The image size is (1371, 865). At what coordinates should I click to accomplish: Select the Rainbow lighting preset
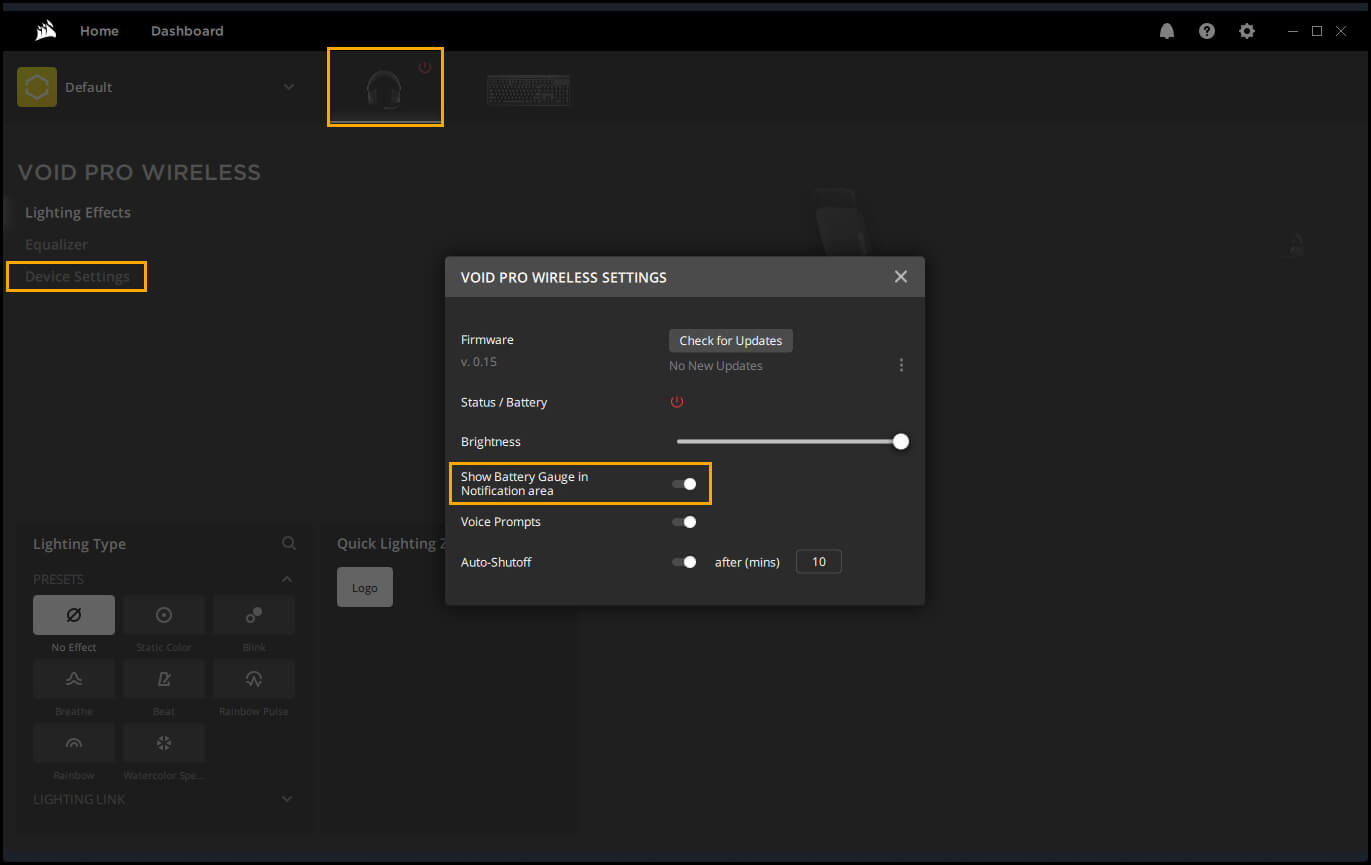tap(74, 743)
